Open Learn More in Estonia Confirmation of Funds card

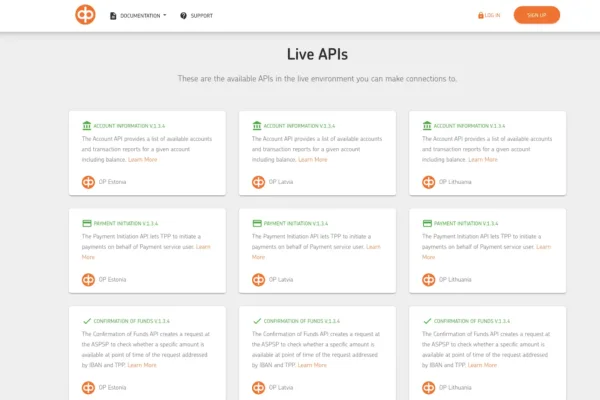tap(142, 365)
